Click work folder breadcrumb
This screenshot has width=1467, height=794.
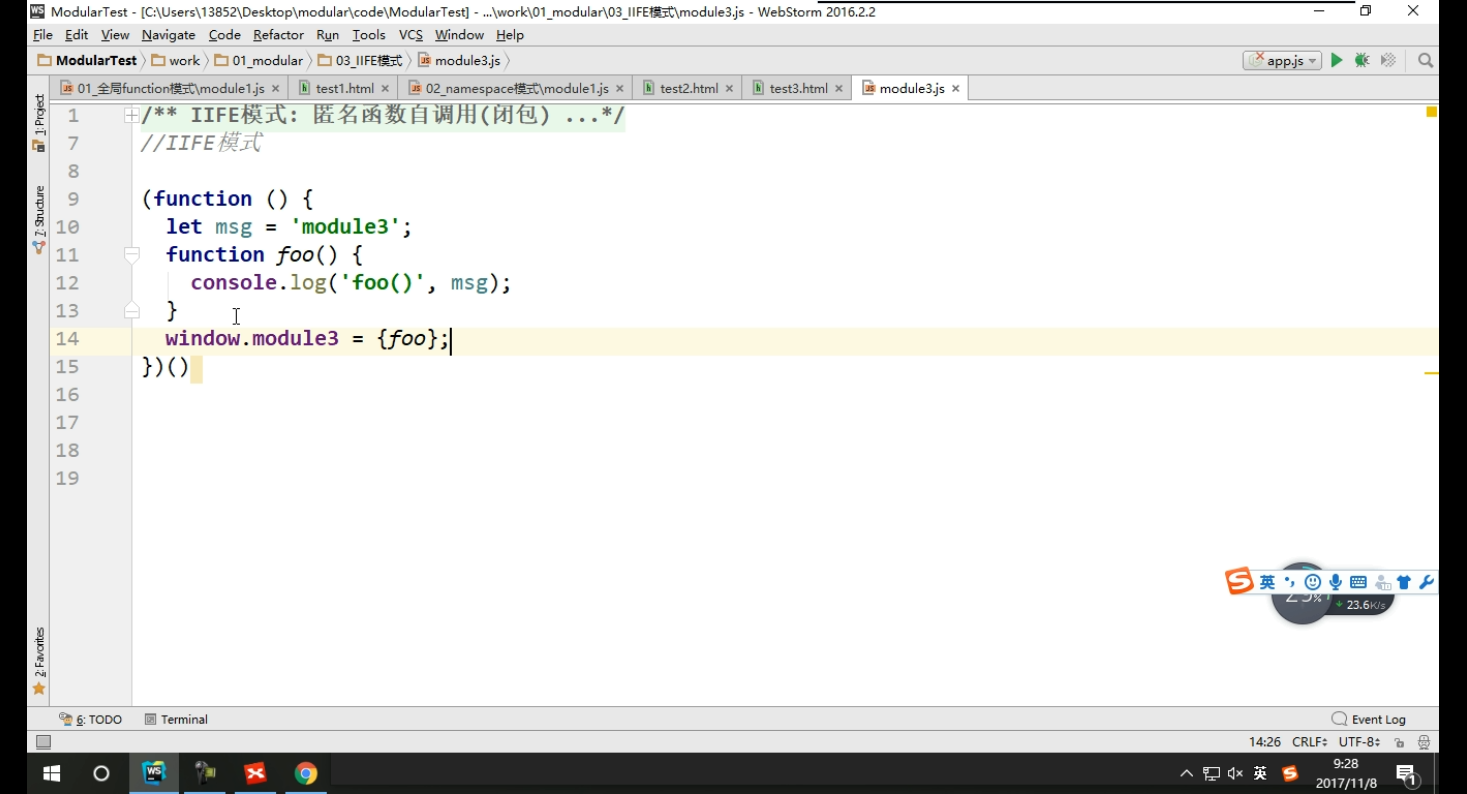tap(176, 61)
